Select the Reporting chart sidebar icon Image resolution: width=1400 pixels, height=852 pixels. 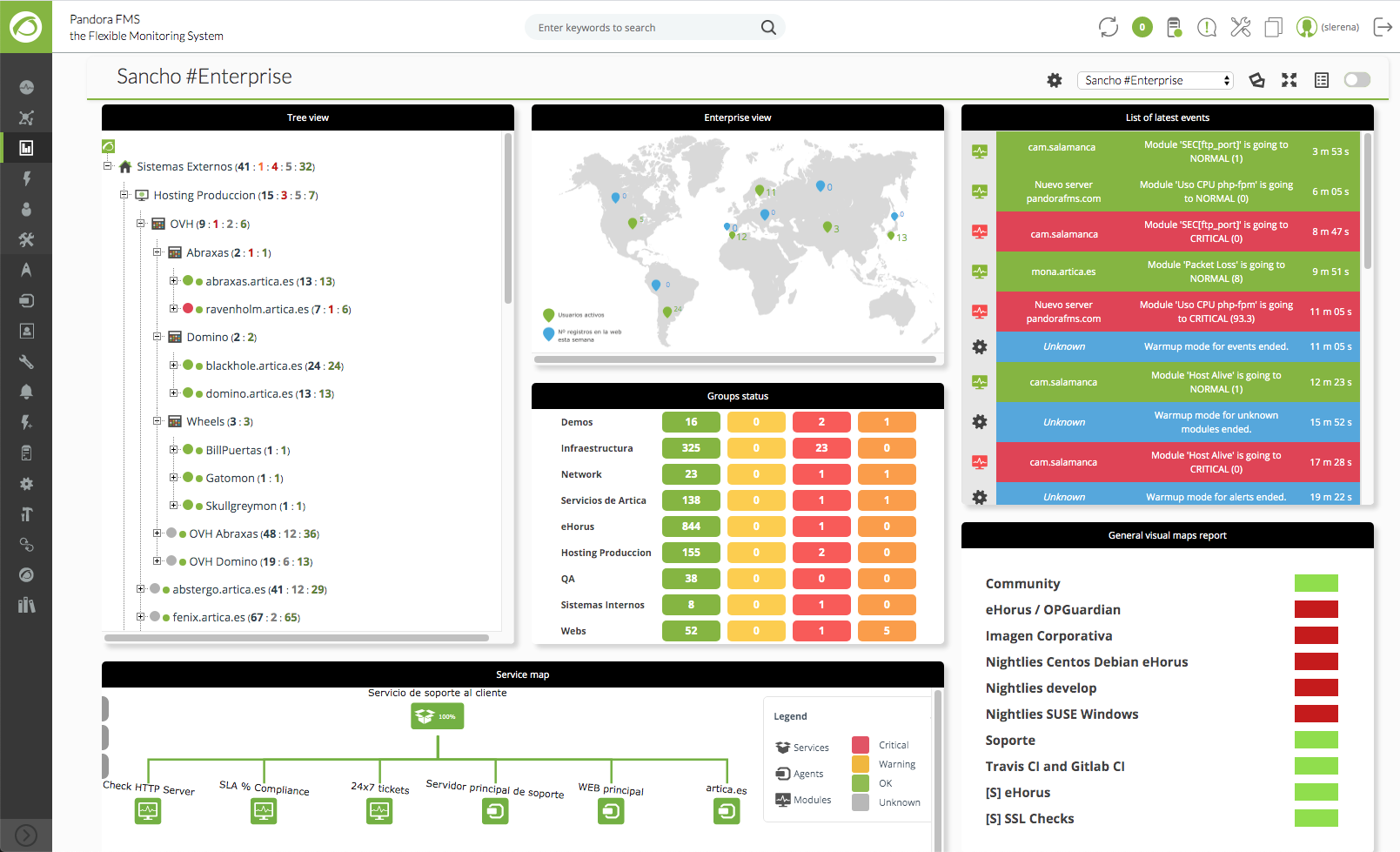click(x=26, y=148)
